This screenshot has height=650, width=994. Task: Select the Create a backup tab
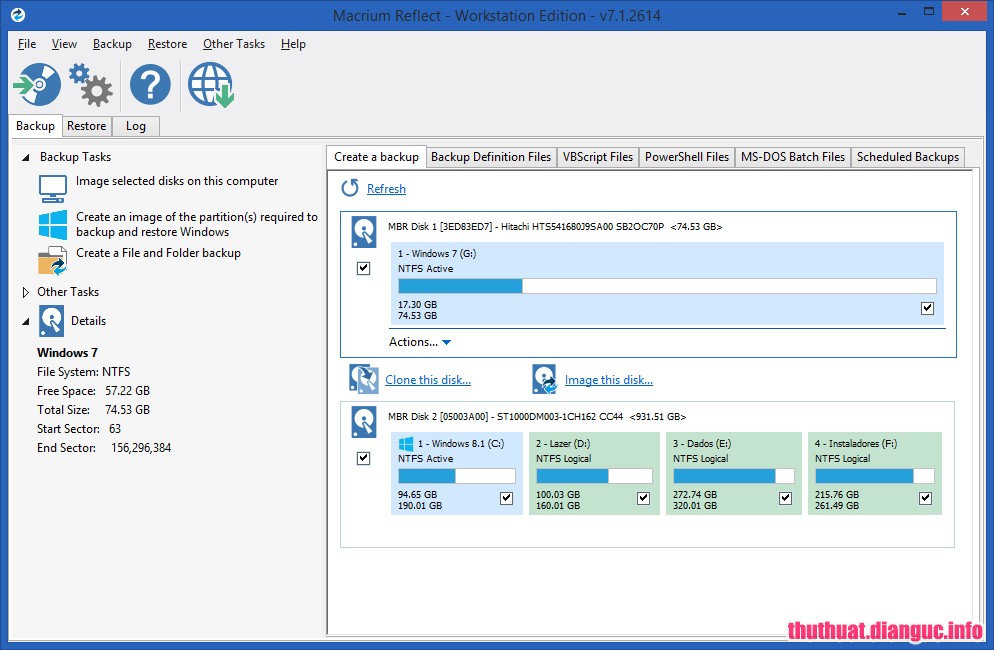click(x=377, y=157)
